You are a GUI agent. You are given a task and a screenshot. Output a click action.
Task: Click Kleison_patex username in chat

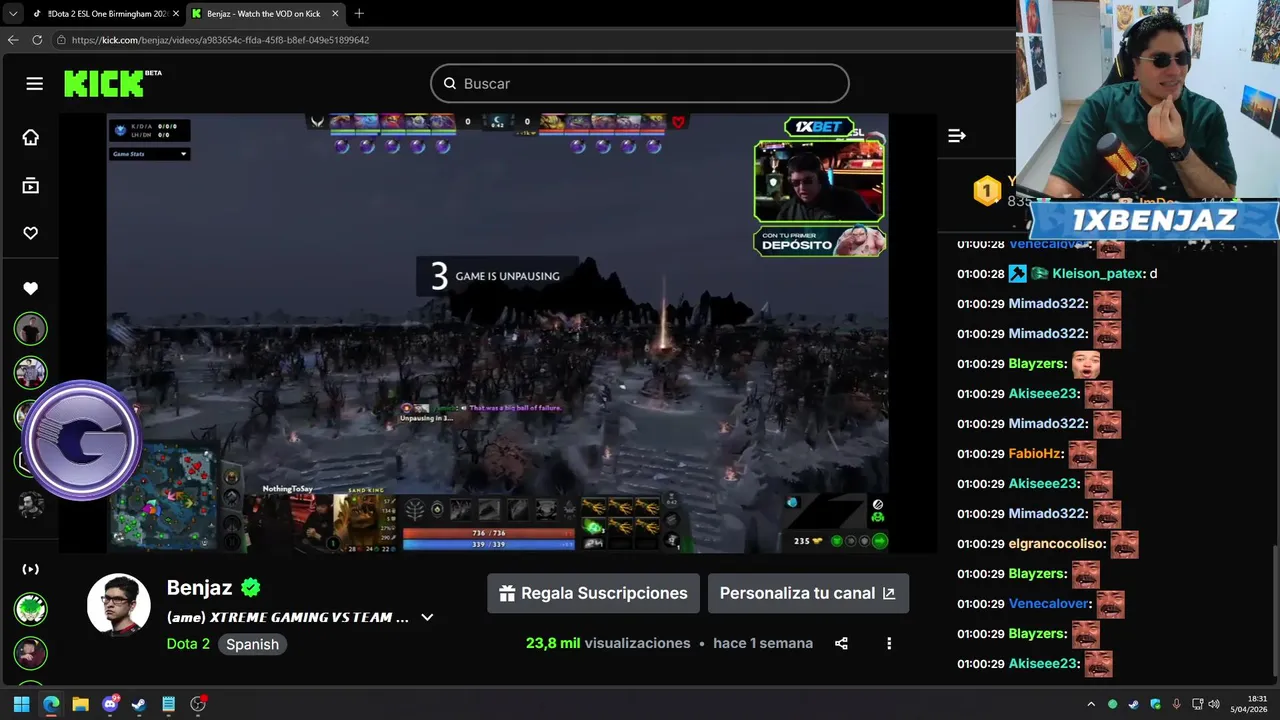(1098, 273)
